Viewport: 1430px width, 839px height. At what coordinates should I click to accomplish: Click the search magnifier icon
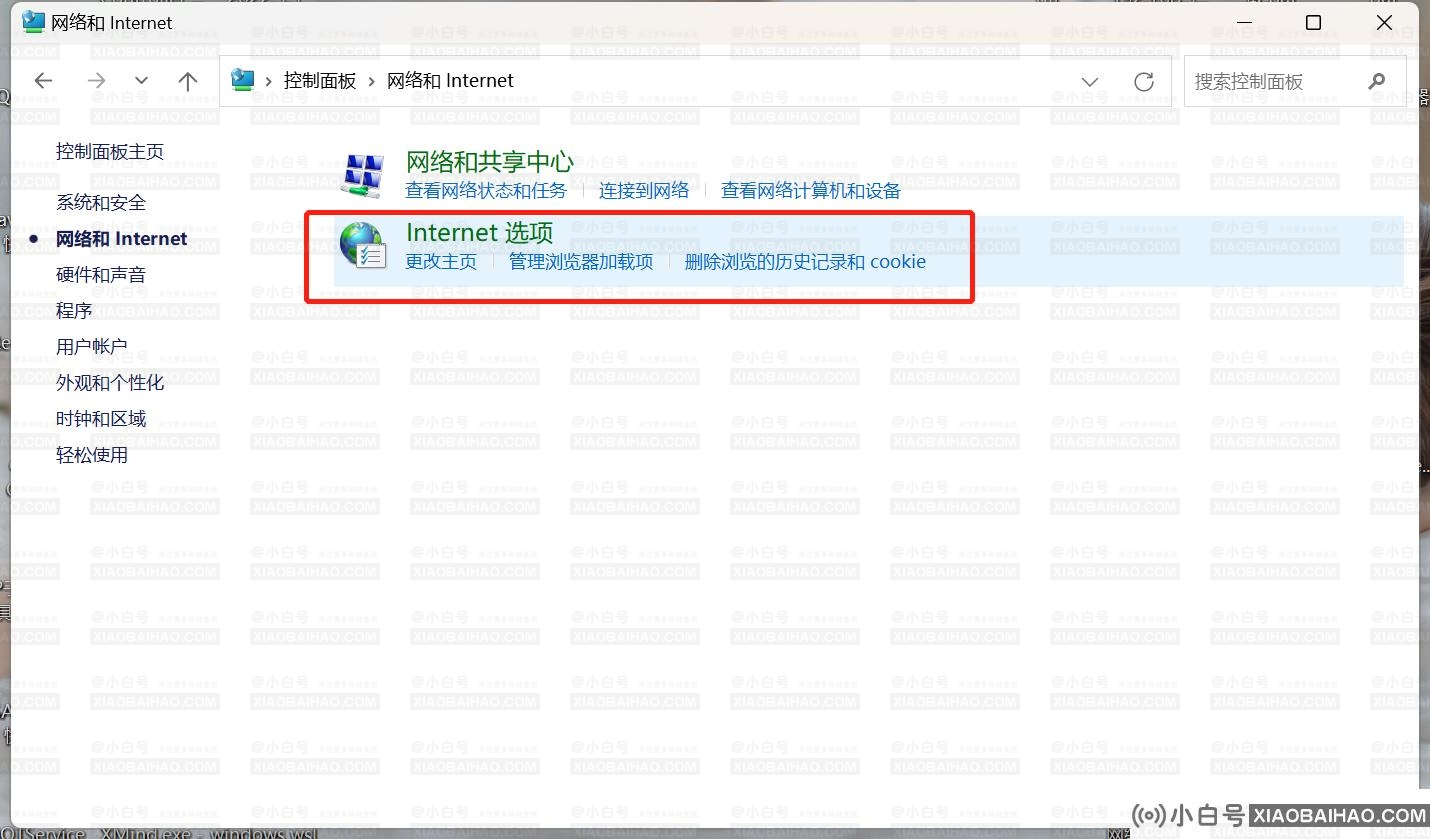pos(1377,81)
